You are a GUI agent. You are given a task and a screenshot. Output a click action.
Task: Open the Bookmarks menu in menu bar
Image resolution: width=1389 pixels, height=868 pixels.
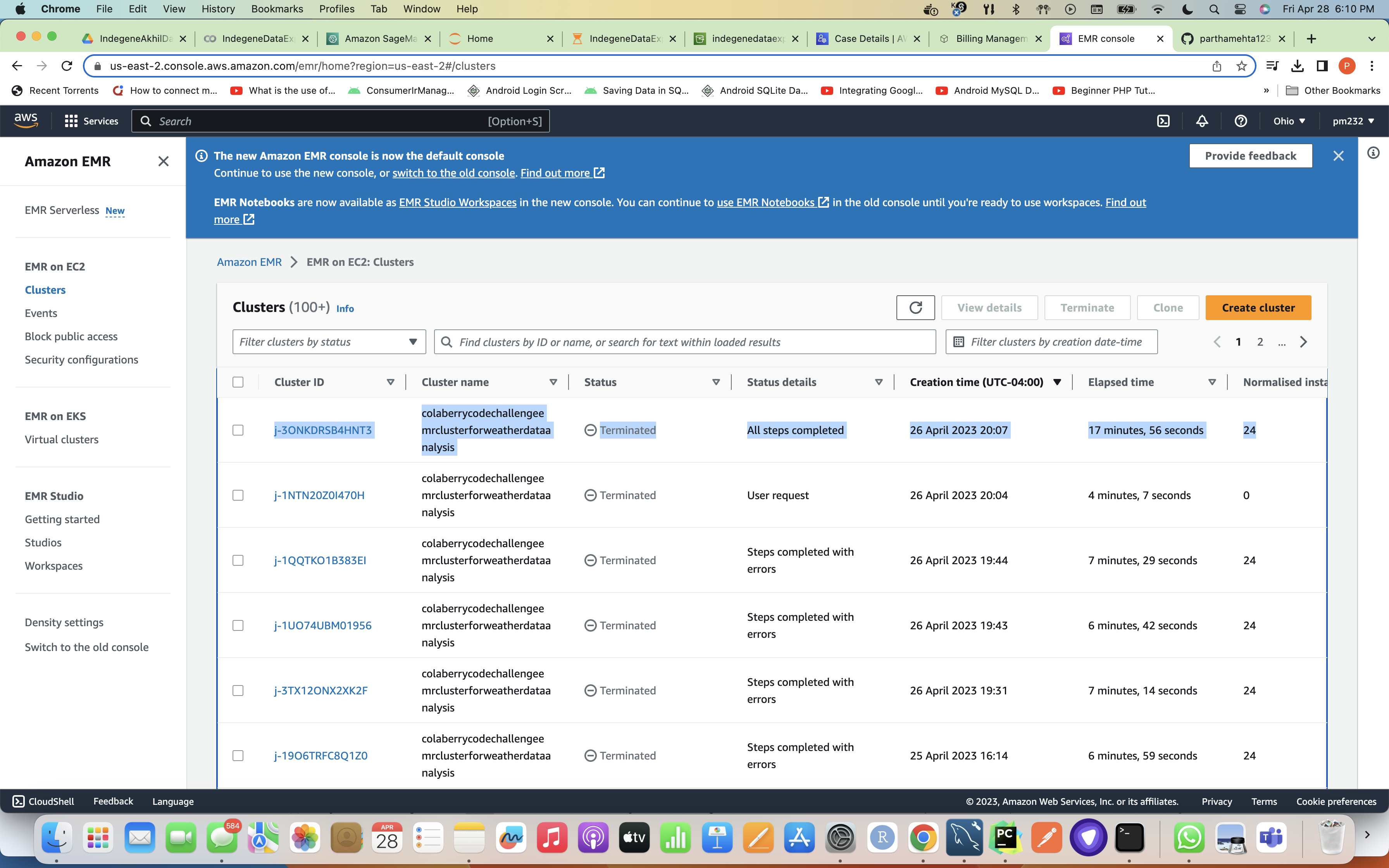pyautogui.click(x=277, y=9)
